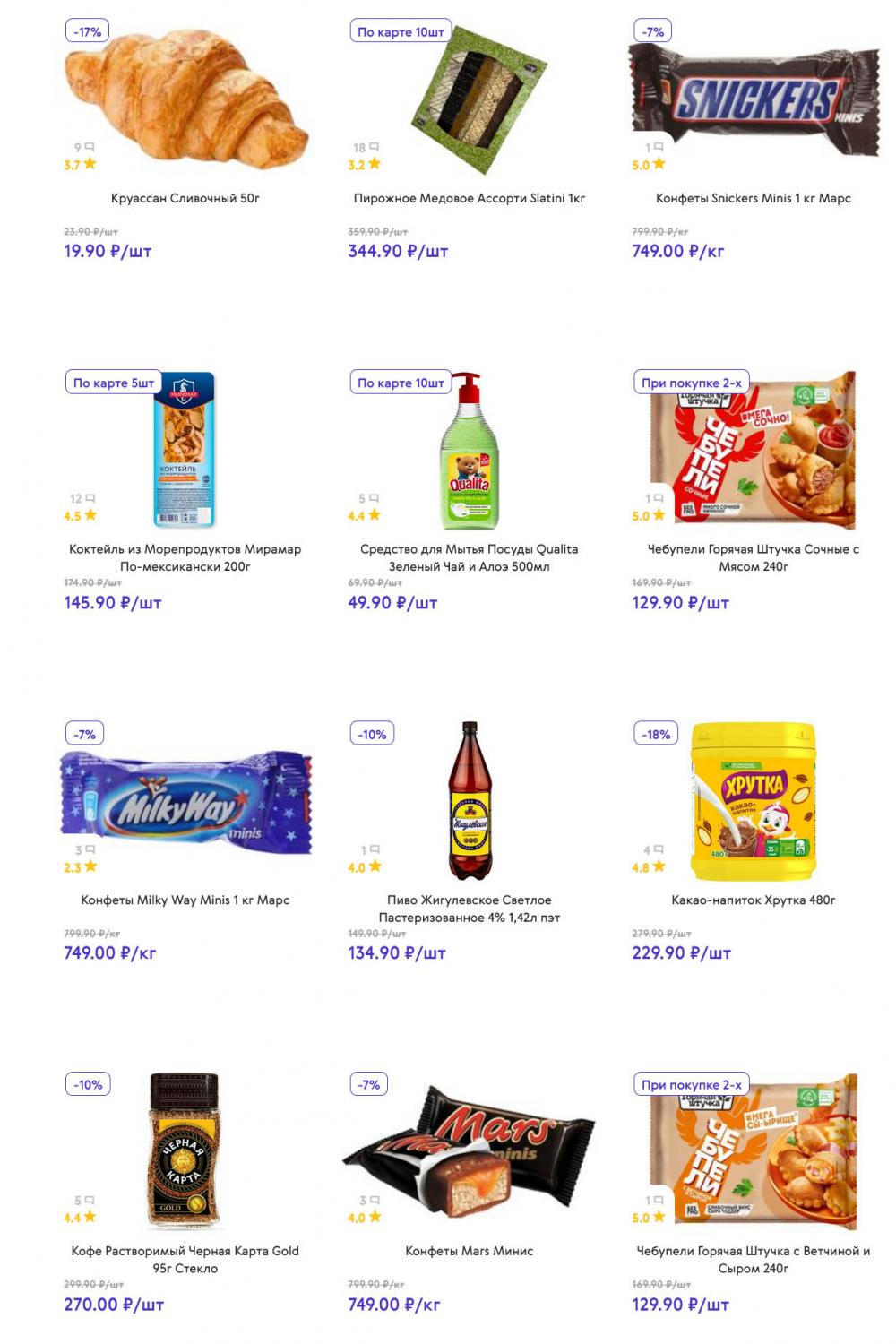The image size is (896, 1344).
Task: Open the review comments icon for Коктейль из Морепродуктов
Action: [90, 498]
